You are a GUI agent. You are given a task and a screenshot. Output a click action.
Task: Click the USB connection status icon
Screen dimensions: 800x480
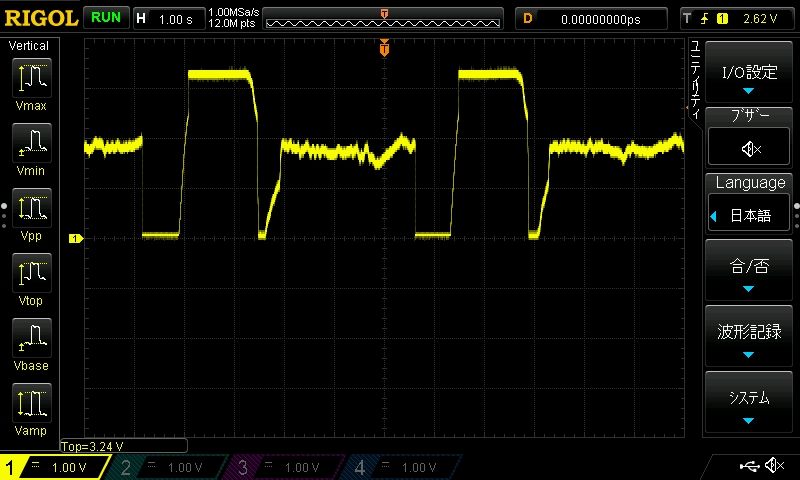coord(749,465)
